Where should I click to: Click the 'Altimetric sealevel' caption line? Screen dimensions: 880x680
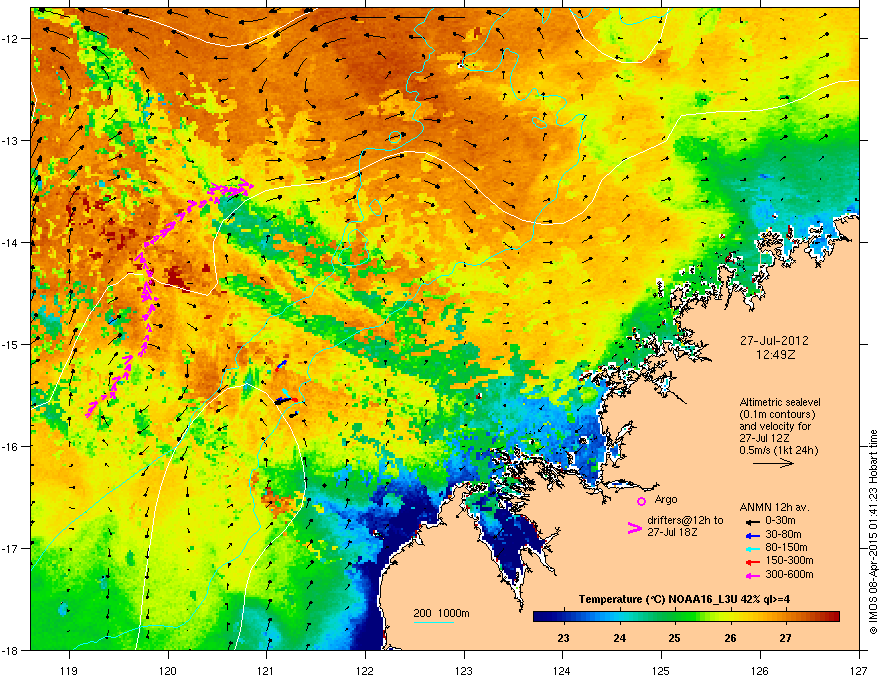(780, 402)
